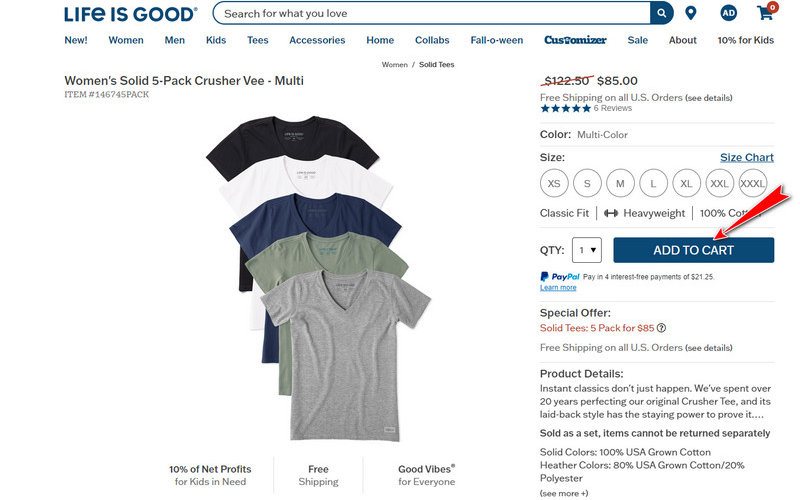800x500 pixels.
Task: Open the Accessories menu
Action: (317, 40)
